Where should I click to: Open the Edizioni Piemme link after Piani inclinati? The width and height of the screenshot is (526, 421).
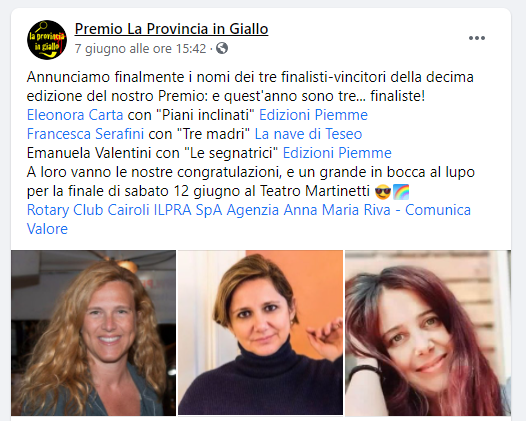click(x=313, y=115)
